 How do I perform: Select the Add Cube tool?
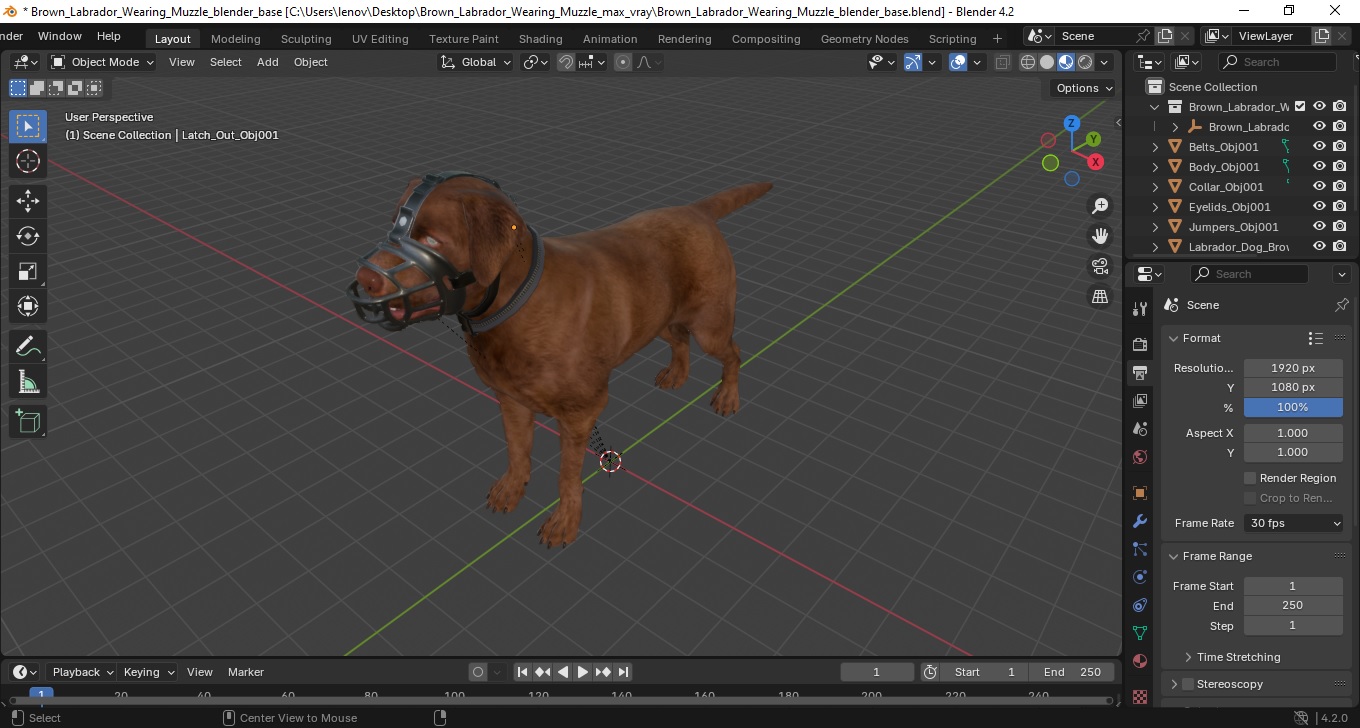[x=28, y=422]
